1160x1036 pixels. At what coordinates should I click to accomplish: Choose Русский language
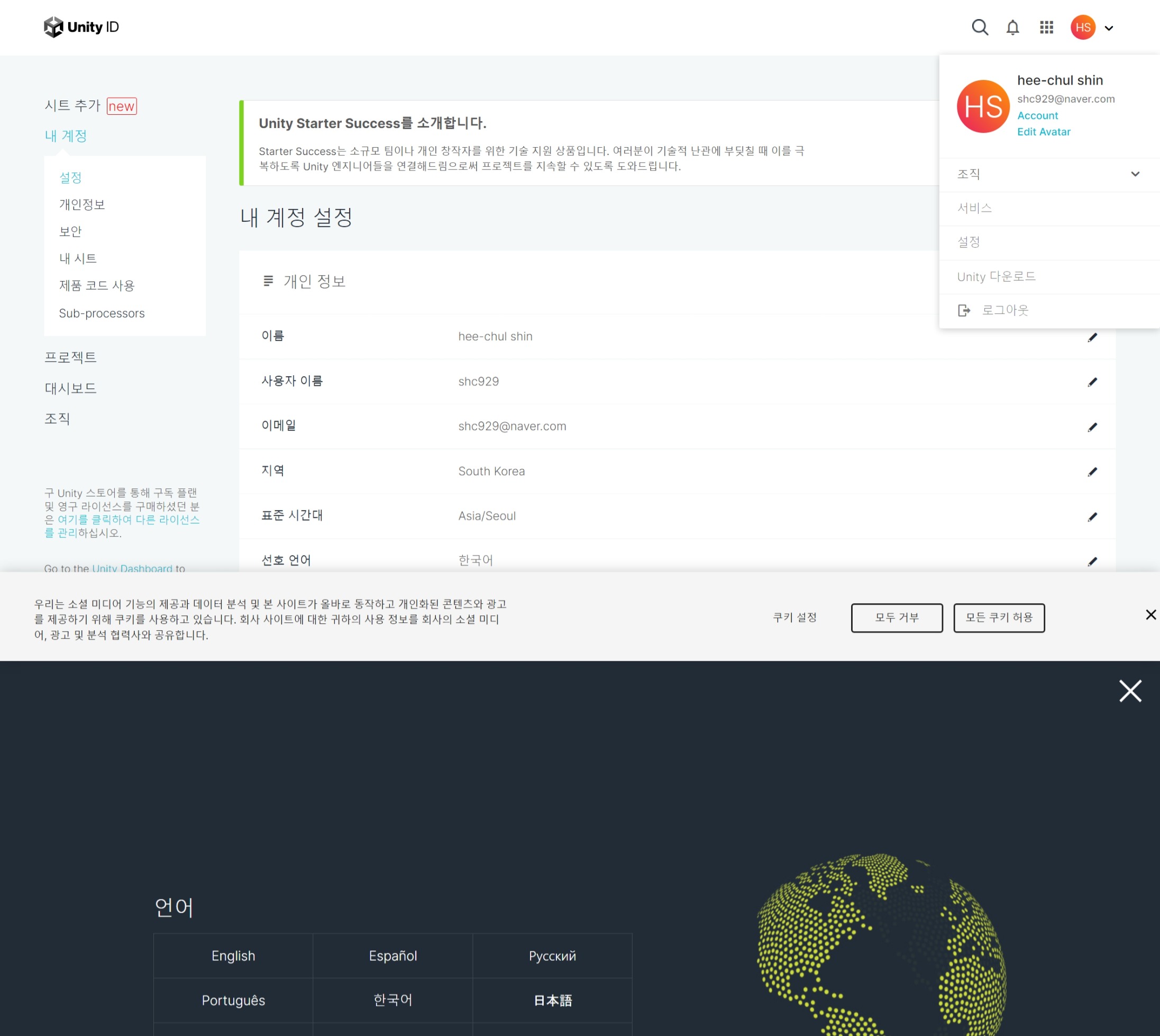552,956
